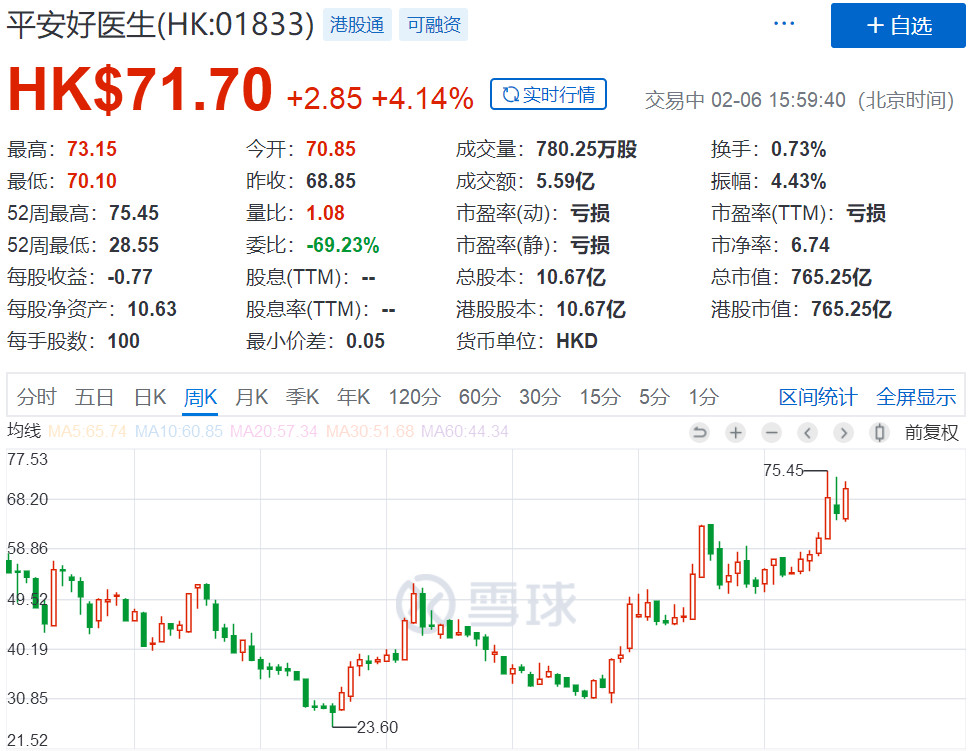This screenshot has height=751, width=969.
Task: Open 区间统计 range statistics
Action: click(818, 397)
